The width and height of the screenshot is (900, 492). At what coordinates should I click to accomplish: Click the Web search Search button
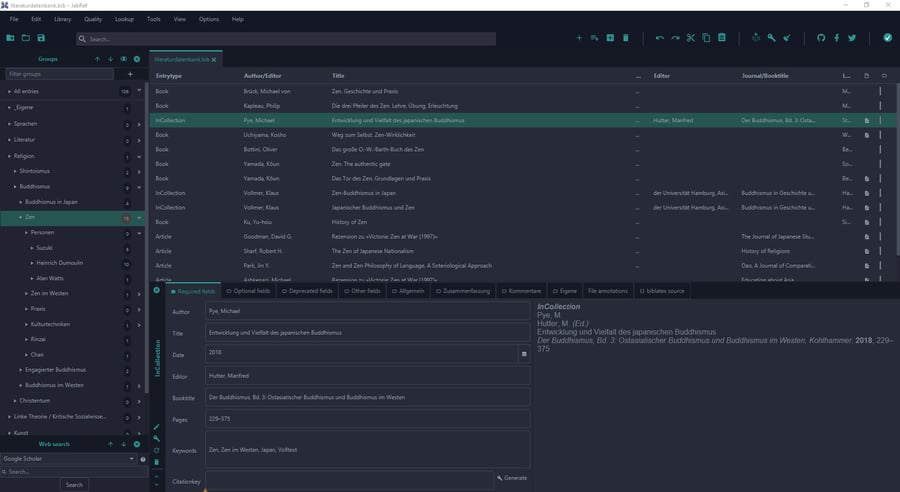click(74, 485)
